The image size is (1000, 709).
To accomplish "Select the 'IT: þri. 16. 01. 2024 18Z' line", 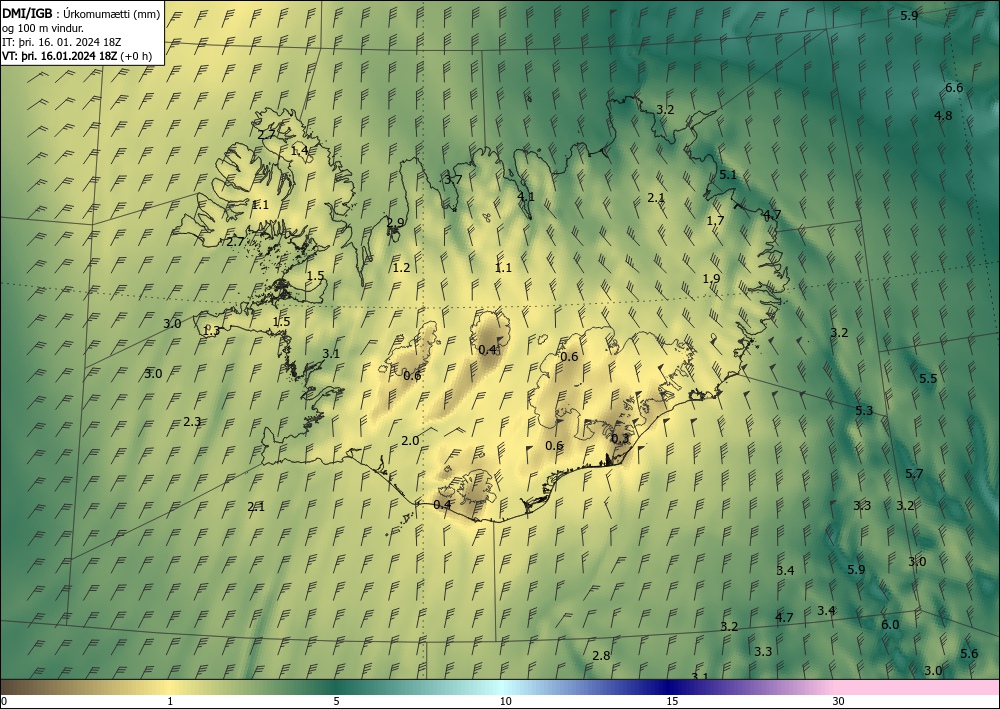I will 61,42.
